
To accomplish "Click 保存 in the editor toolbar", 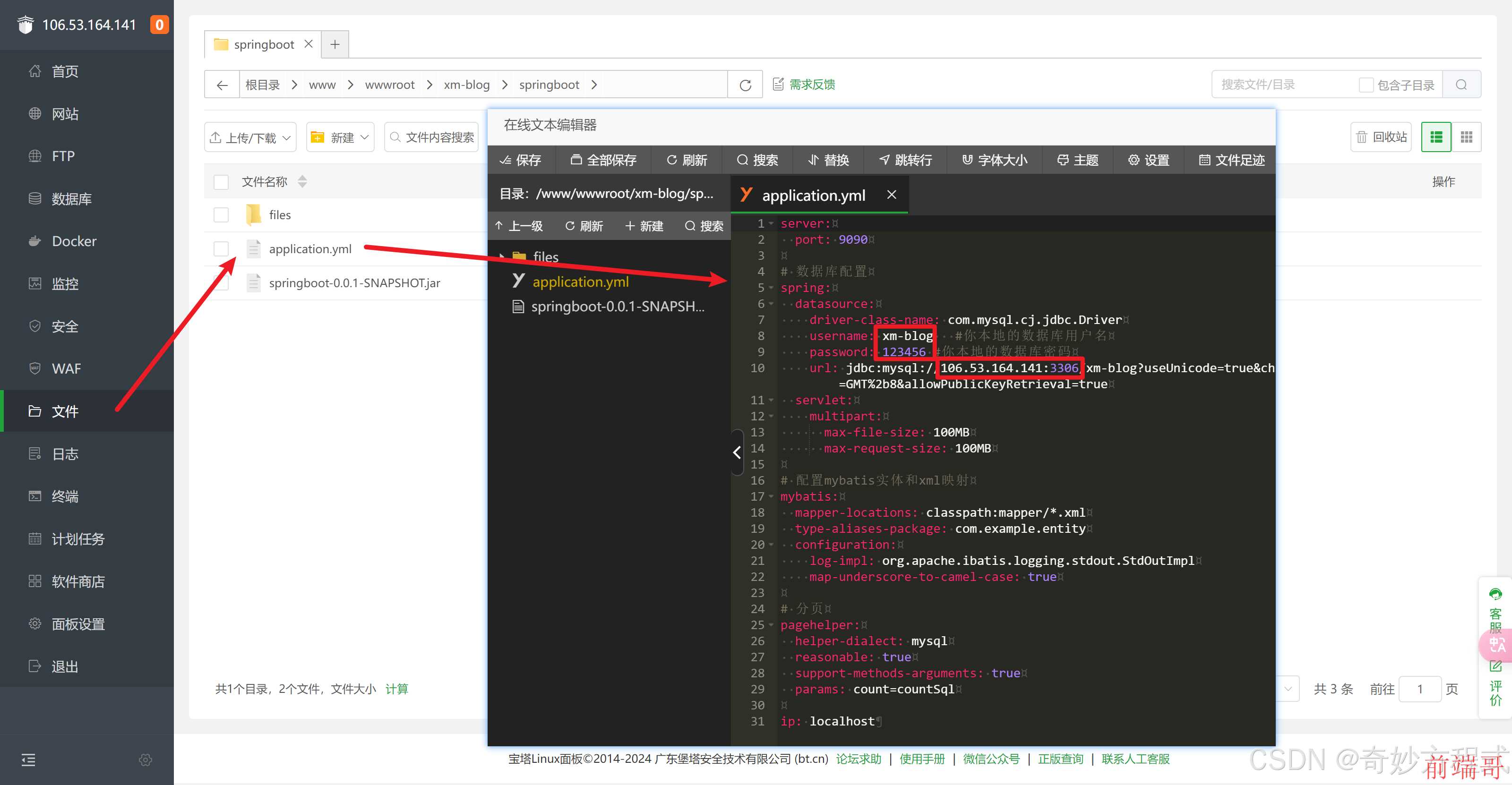I will point(520,160).
